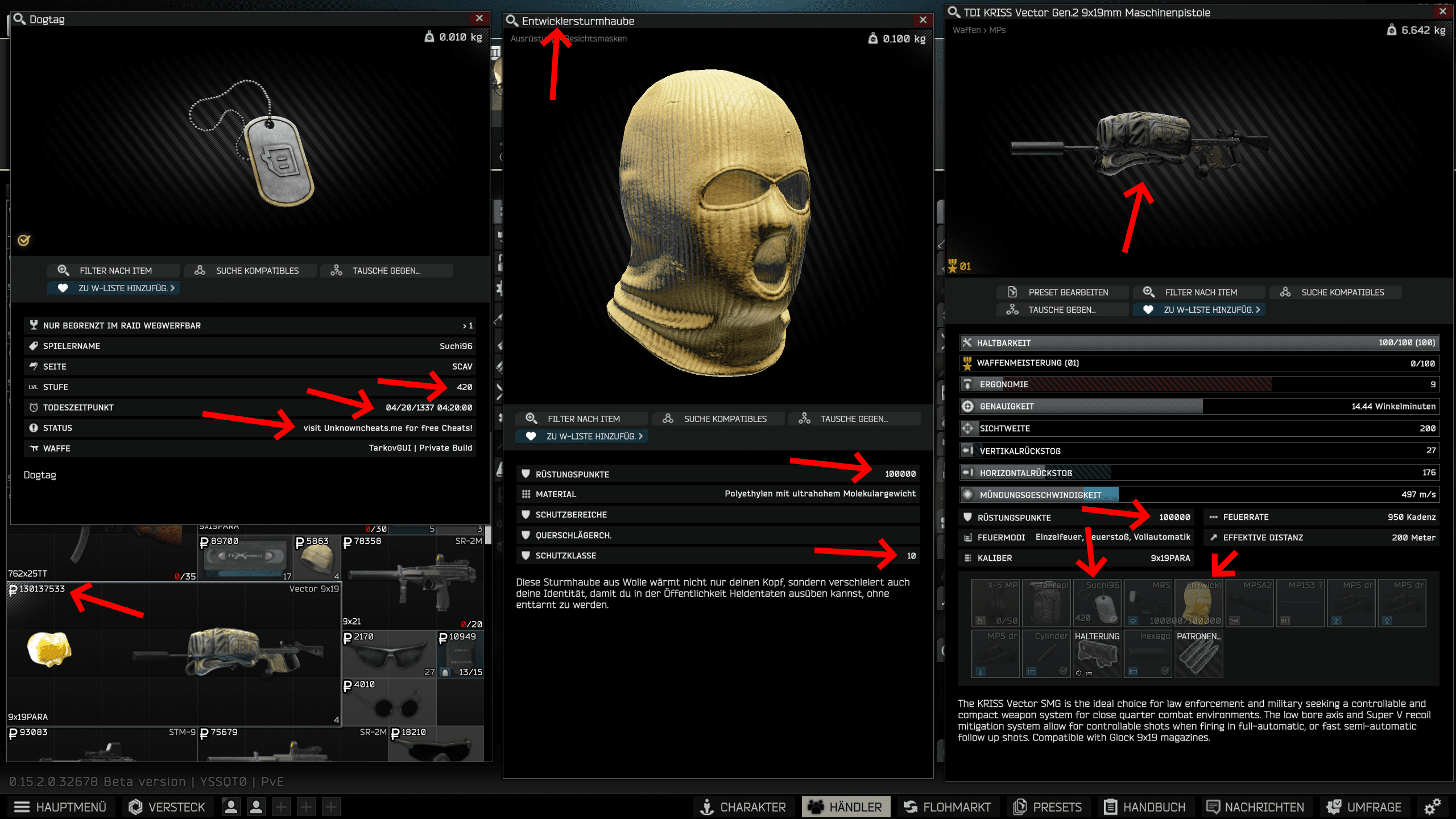Click sunglasses item priced 2170

tap(390, 654)
